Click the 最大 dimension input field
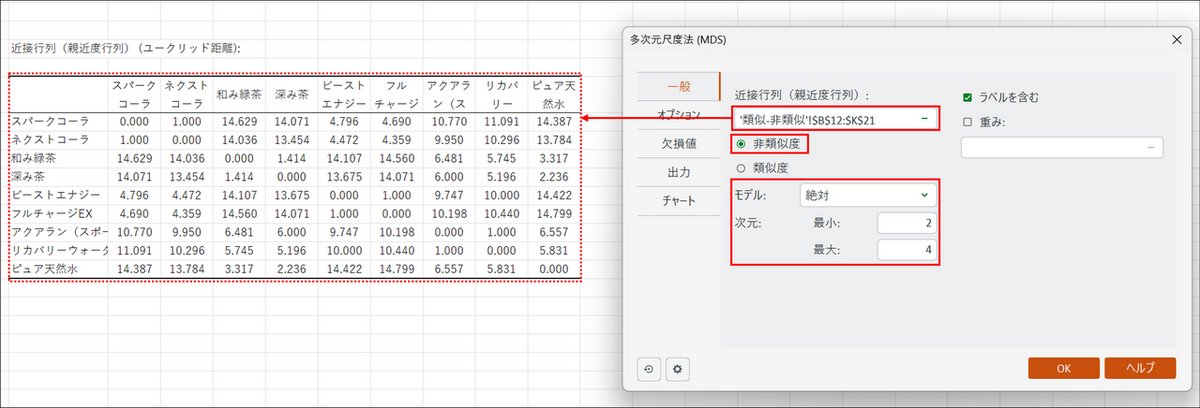This screenshot has height=408, width=1200. (907, 249)
